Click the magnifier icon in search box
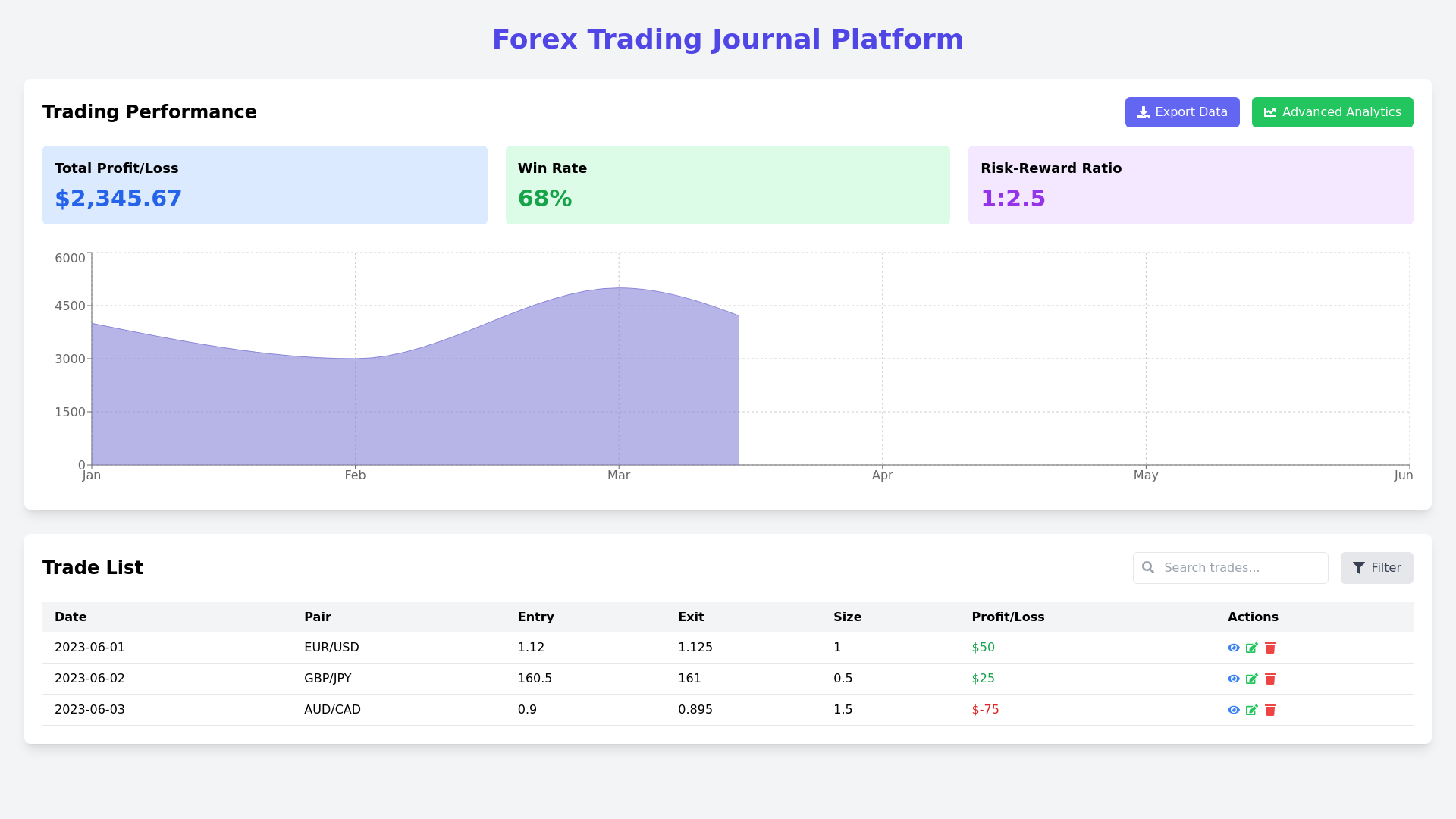1456x819 pixels. (1148, 568)
